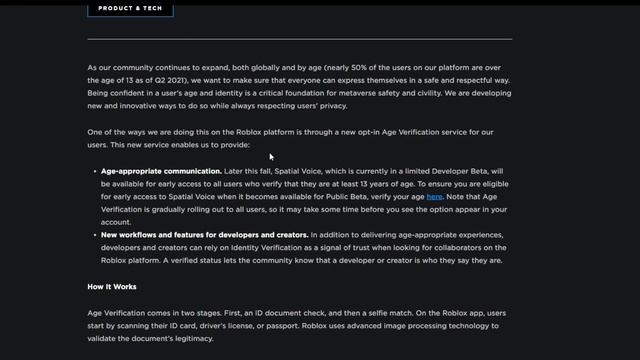Click the line starting "Age Verification comes in"
Image resolution: width=640 pixels, height=360 pixels.
[297, 313]
